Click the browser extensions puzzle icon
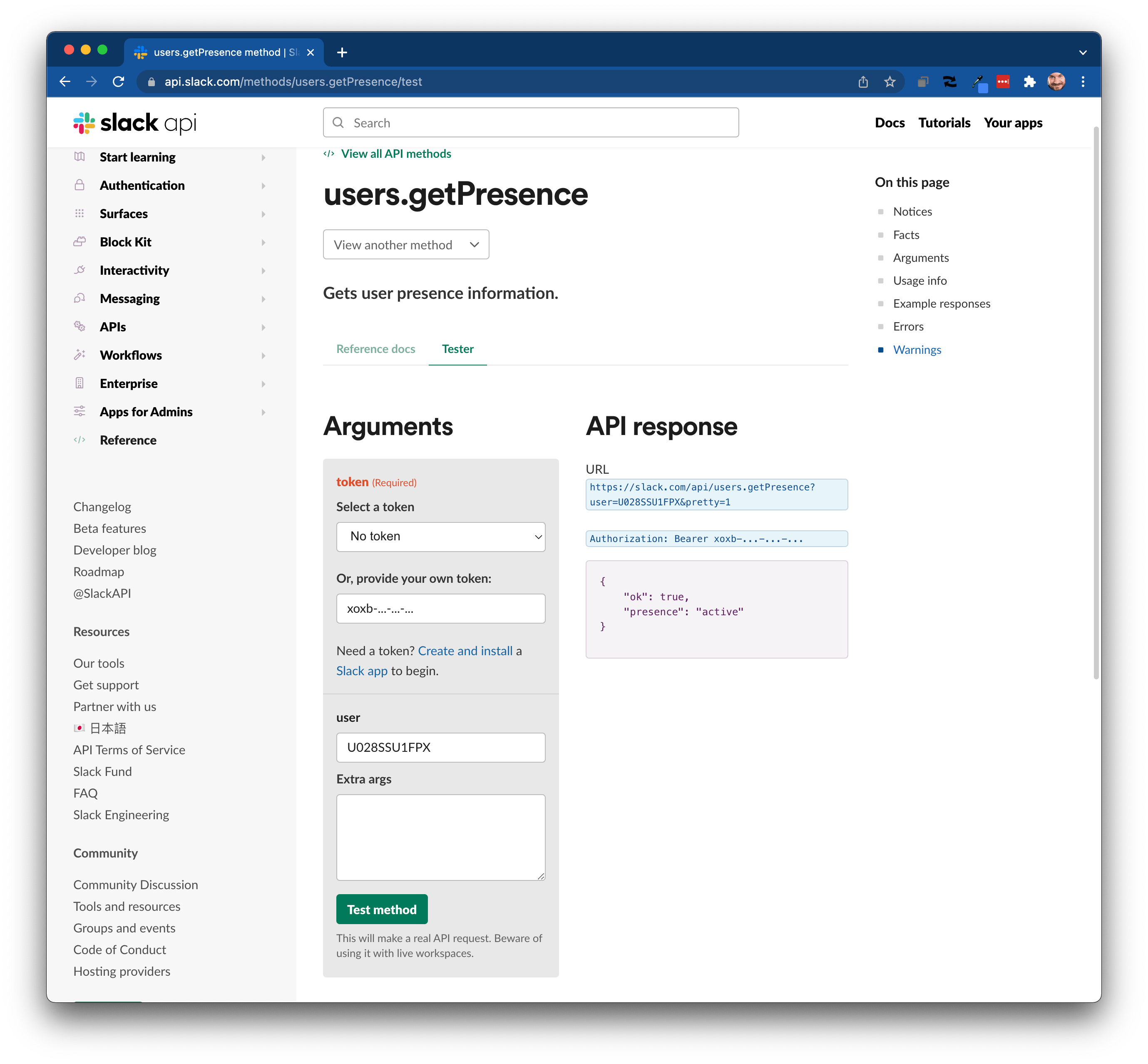Viewport: 1148px width, 1064px height. click(1031, 81)
